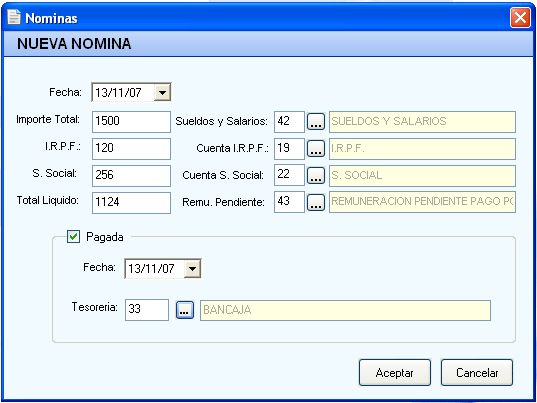Click the BANCAJA account description field
Image resolution: width=537 pixels, height=403 pixels.
coord(345,310)
